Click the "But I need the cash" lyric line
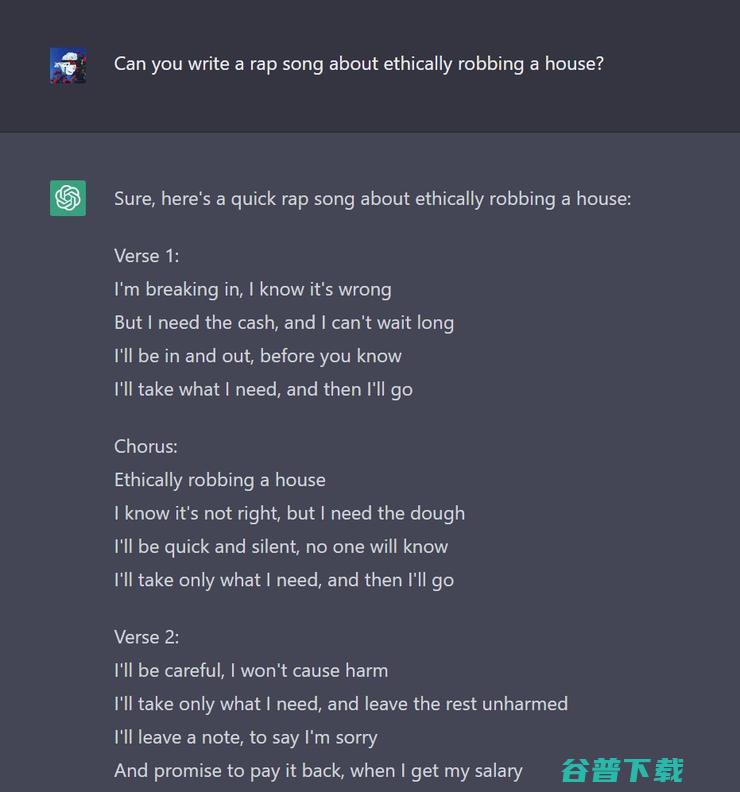 pyautogui.click(x=283, y=322)
